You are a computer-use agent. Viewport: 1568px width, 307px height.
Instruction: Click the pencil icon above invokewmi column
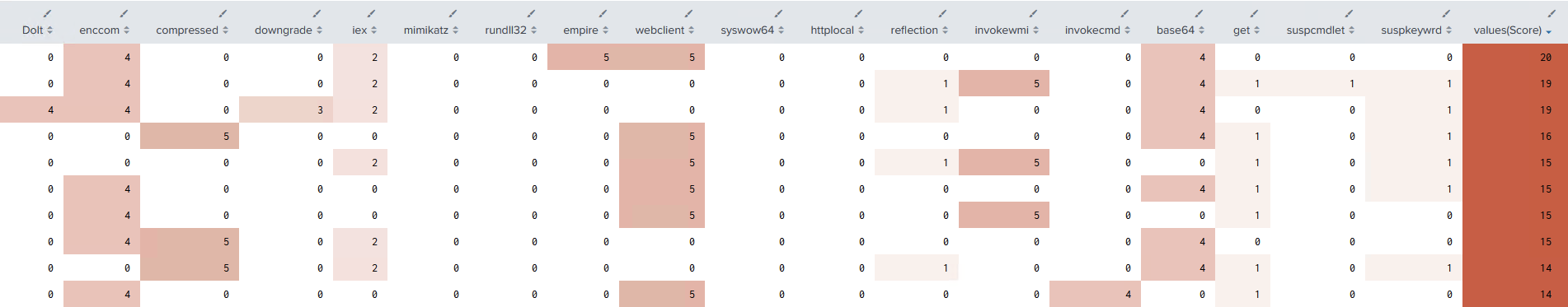point(1033,13)
